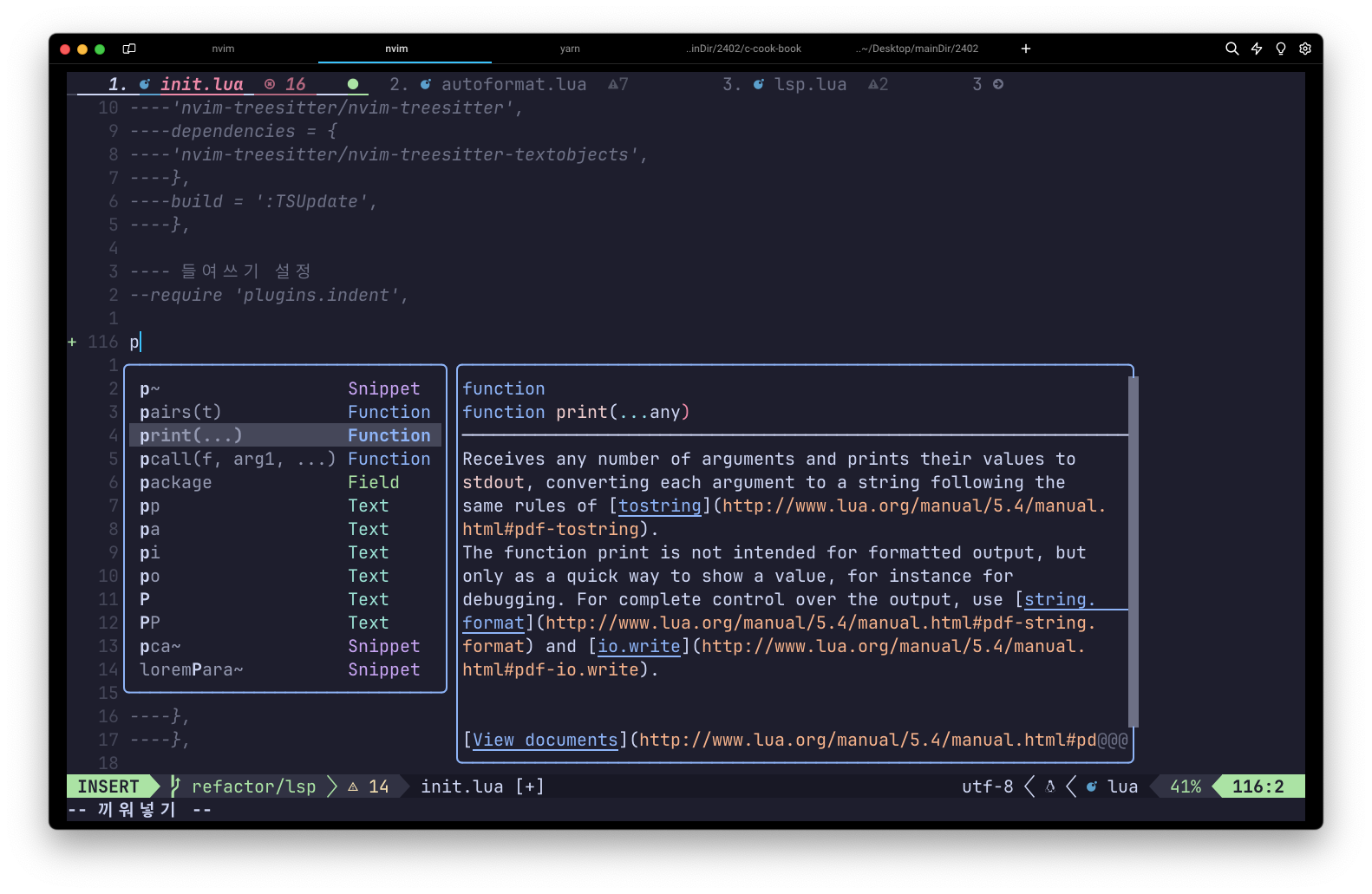Image resolution: width=1372 pixels, height=894 pixels.
Task: Select autoformat.lua buffer tab
Action: 513,84
